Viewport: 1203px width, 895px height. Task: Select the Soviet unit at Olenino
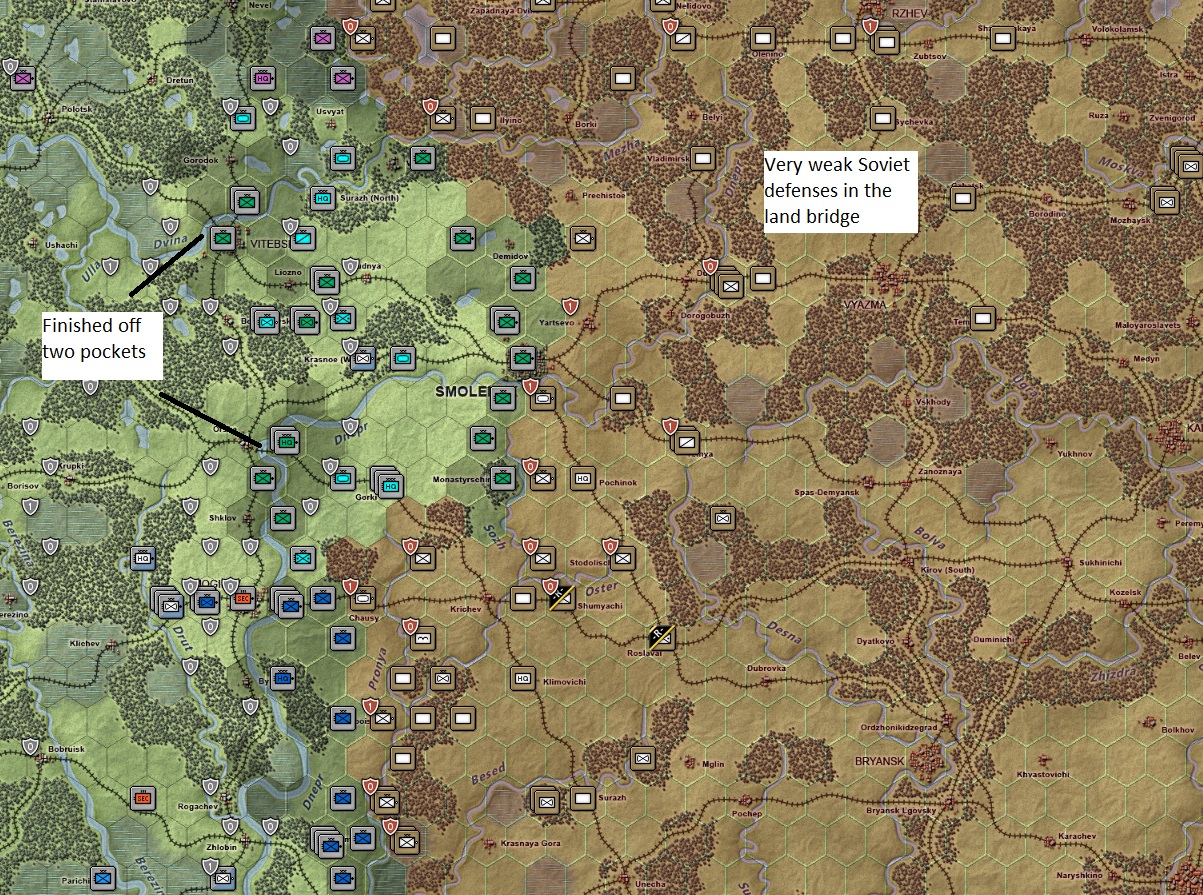click(763, 38)
